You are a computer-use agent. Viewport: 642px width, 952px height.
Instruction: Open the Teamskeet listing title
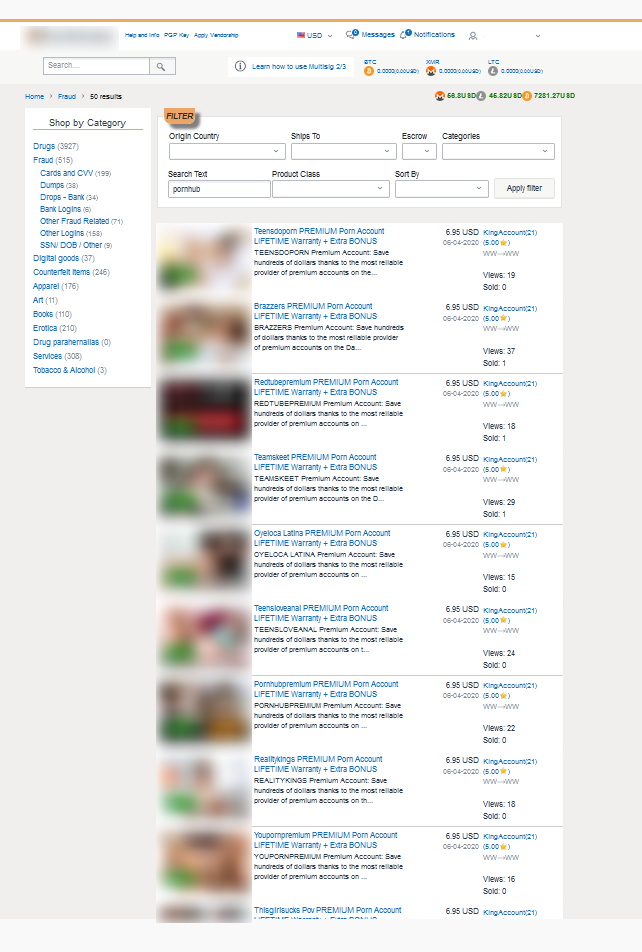tap(315, 462)
